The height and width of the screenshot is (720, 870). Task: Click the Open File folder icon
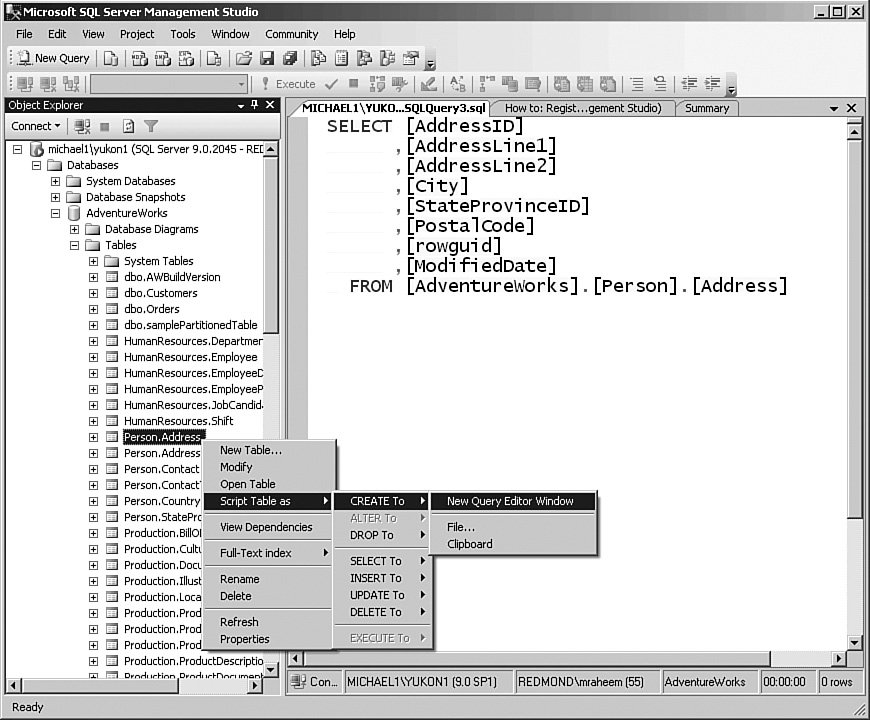tap(244, 58)
